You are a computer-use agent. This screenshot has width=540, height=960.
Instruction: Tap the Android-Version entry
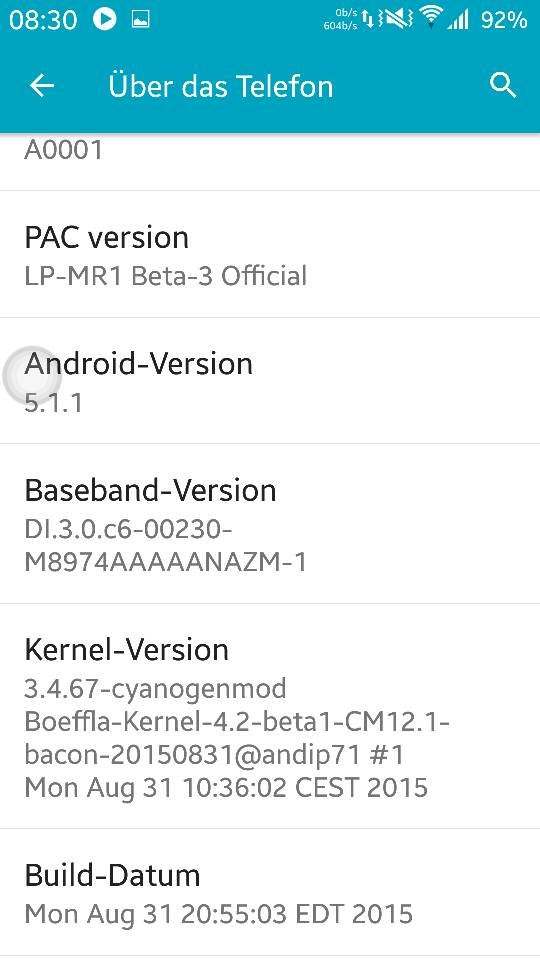[270, 381]
